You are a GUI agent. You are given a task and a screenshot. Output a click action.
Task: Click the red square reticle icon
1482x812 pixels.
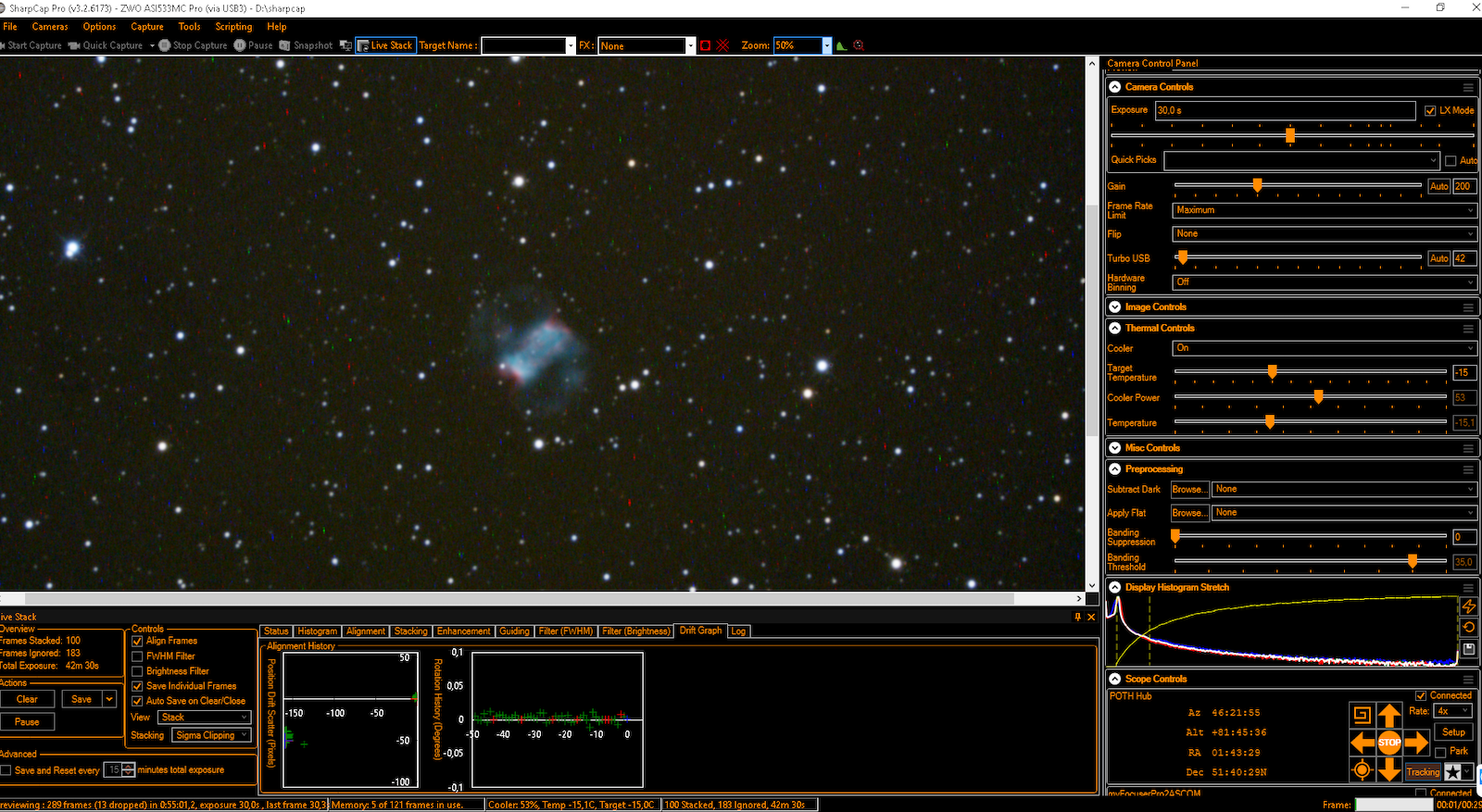706,45
